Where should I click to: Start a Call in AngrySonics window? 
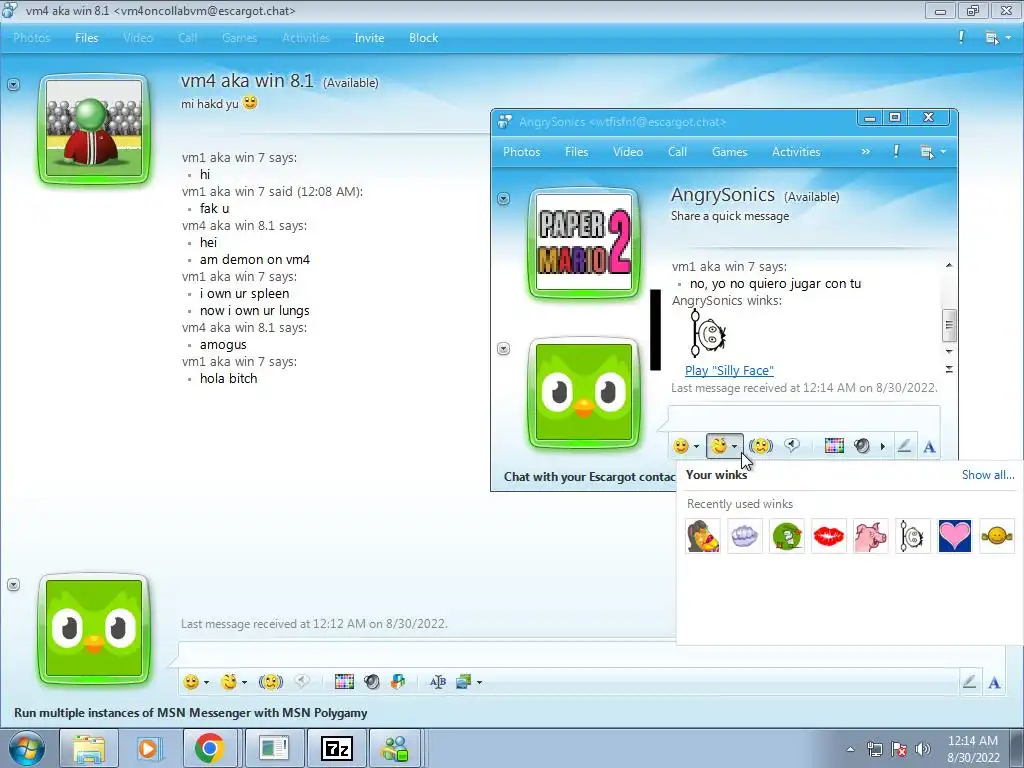pos(677,152)
